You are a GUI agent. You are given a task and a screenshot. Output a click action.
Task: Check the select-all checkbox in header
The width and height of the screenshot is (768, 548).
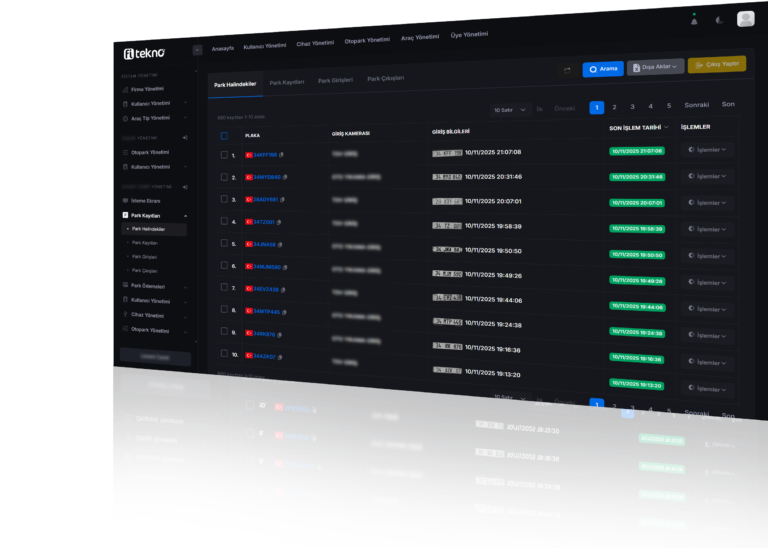[224, 135]
